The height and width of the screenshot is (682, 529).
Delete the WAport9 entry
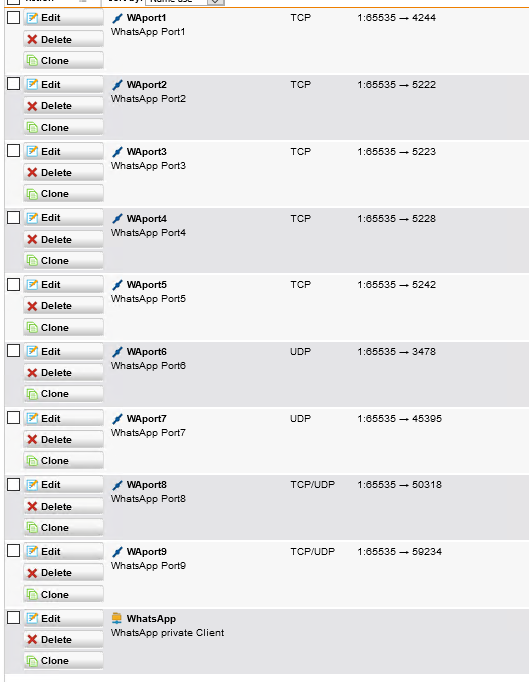tap(64, 573)
